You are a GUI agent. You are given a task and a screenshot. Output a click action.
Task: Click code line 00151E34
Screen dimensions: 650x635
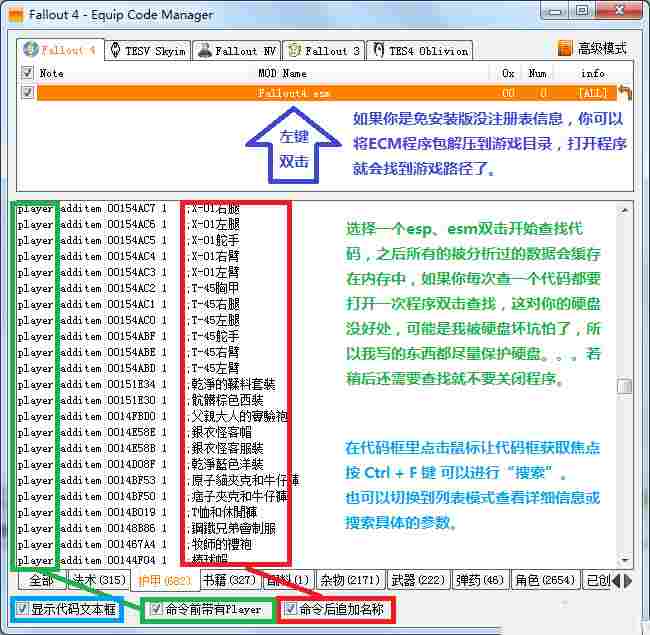point(146,385)
